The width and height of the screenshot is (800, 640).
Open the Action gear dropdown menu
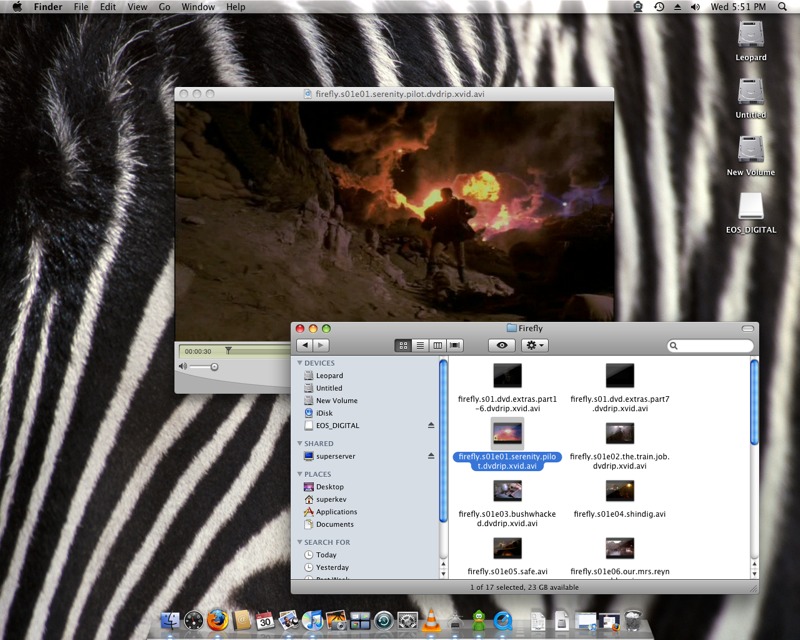(x=535, y=345)
